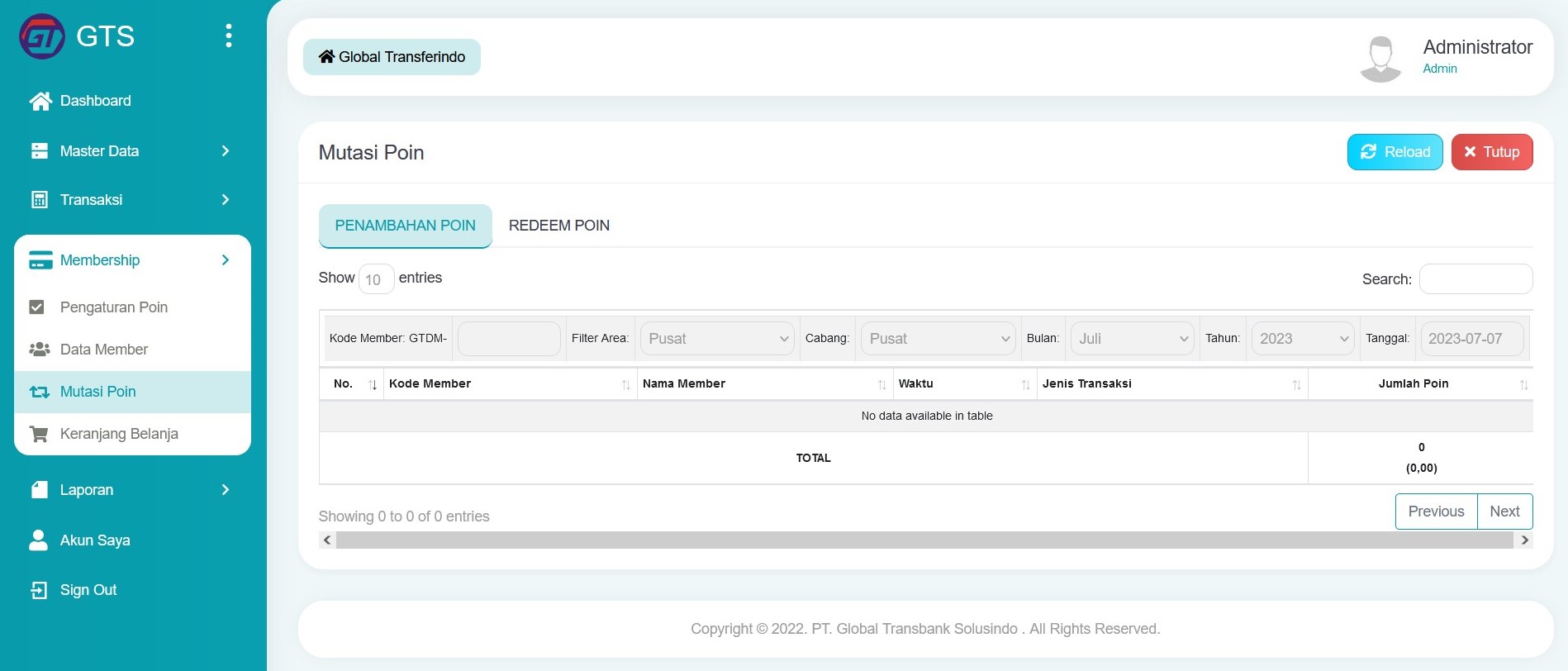Sort by Nama Member column arrows
Viewport: 1568px width, 671px height.
click(881, 384)
